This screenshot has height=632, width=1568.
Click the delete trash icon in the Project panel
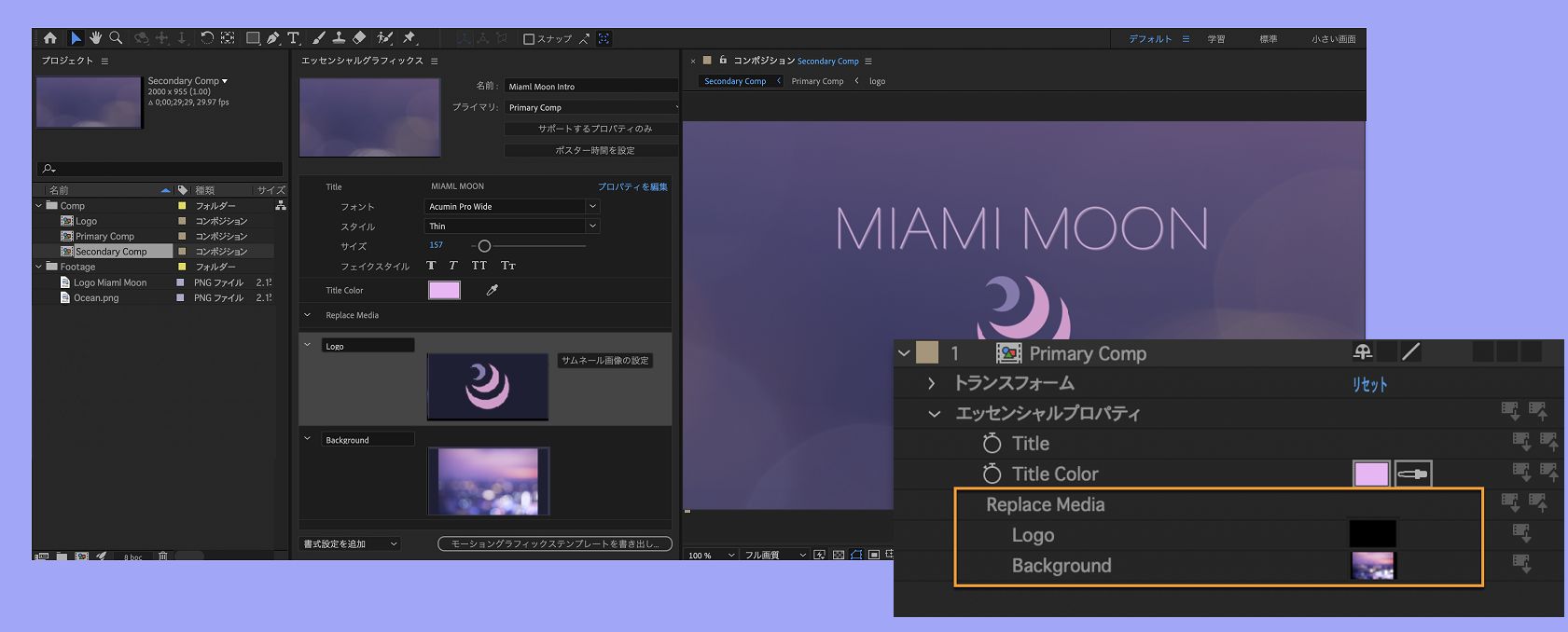pos(162,556)
